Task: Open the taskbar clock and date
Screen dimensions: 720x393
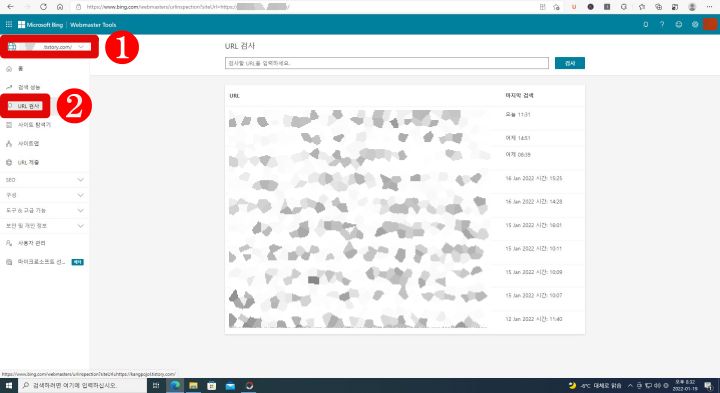Action: tap(685, 386)
